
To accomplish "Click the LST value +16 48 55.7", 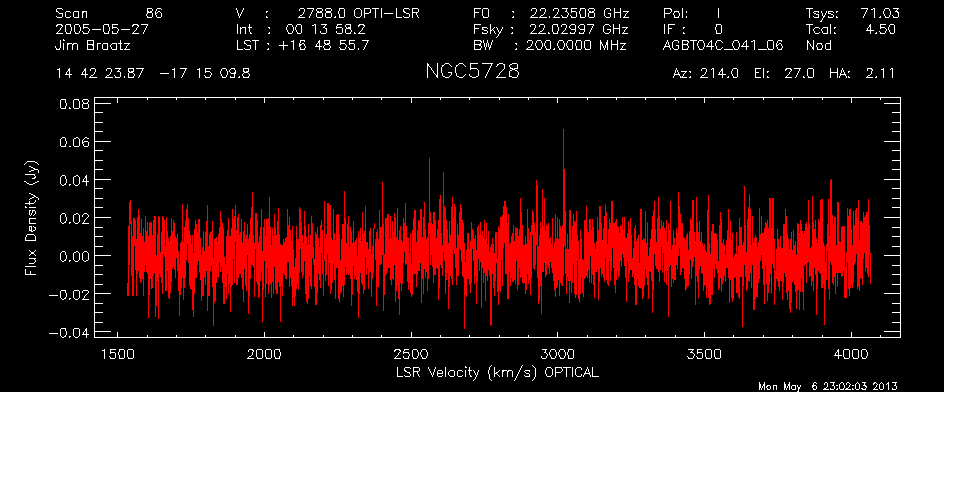I will coord(324,45).
